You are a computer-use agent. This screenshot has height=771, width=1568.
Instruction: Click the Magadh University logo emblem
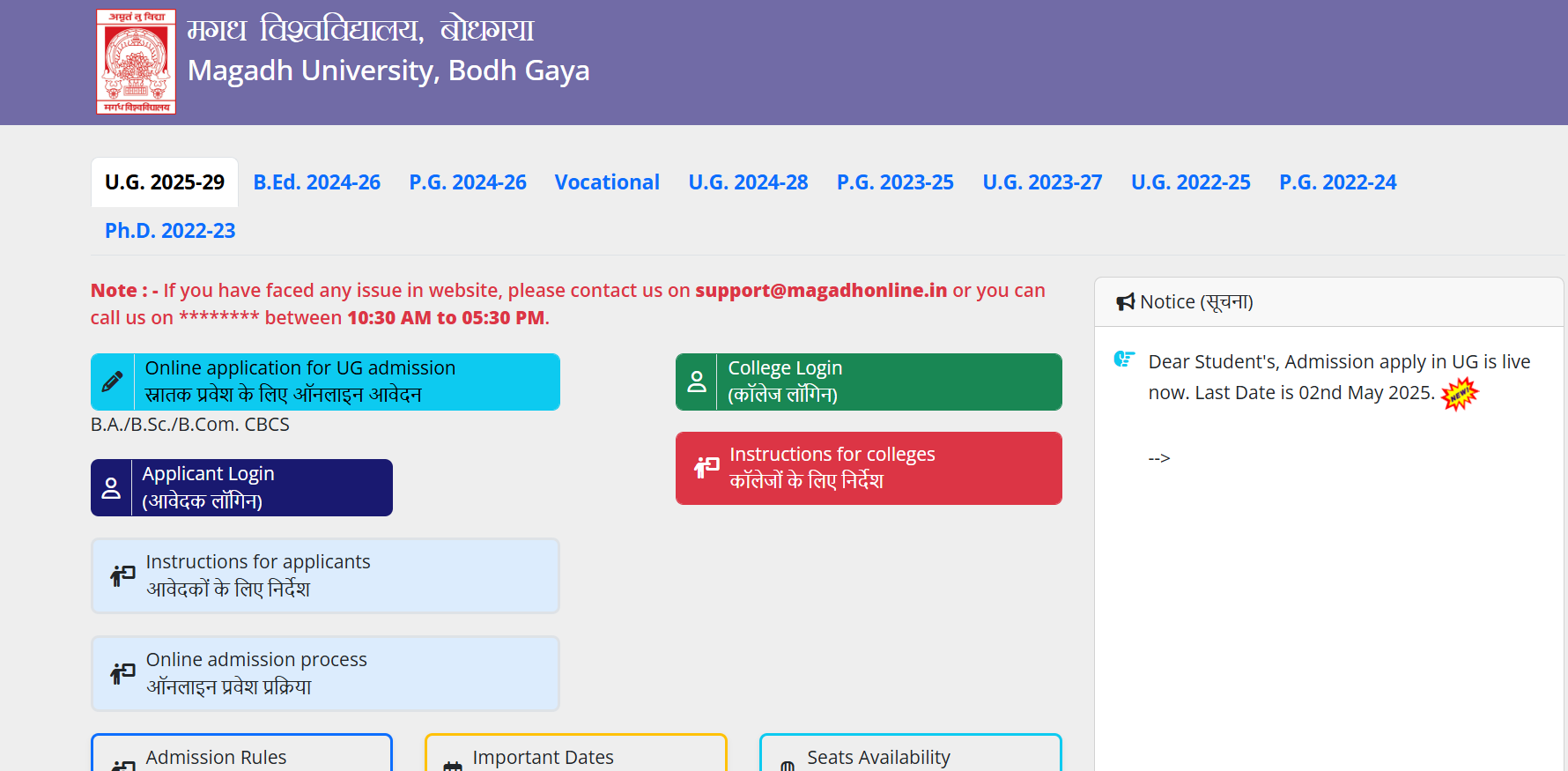tap(136, 62)
